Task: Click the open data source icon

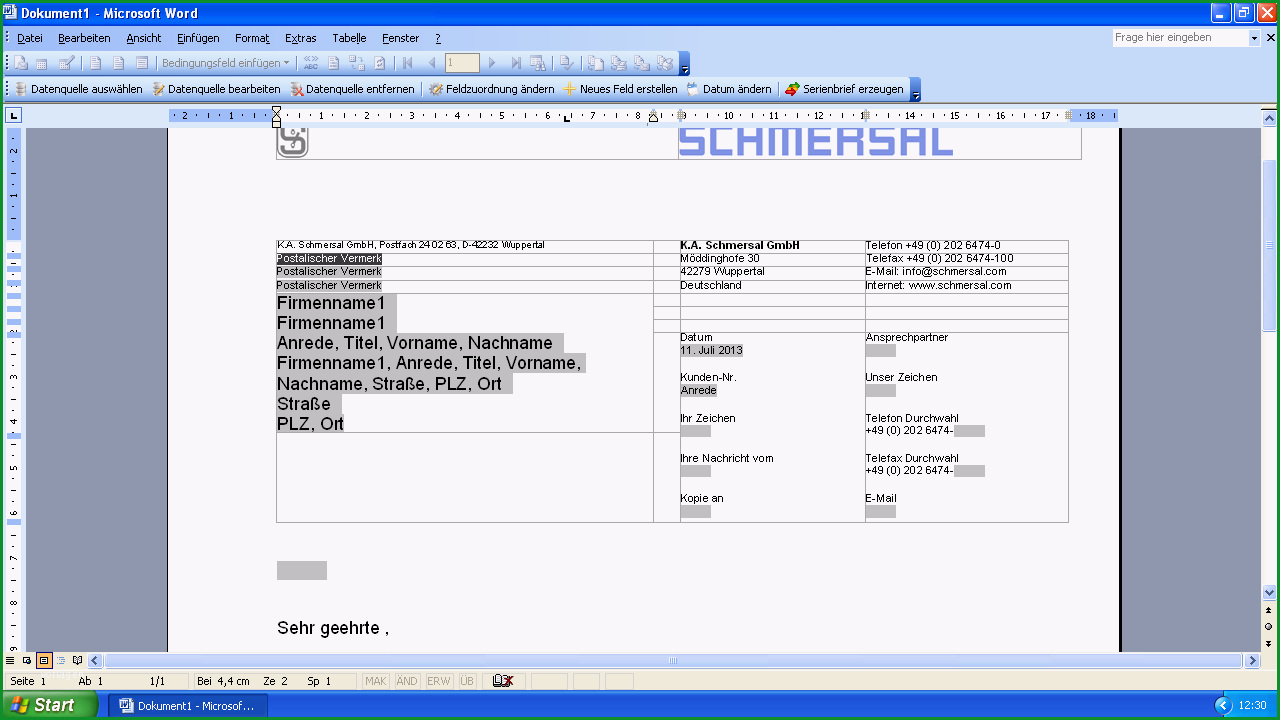Action: click(41, 63)
